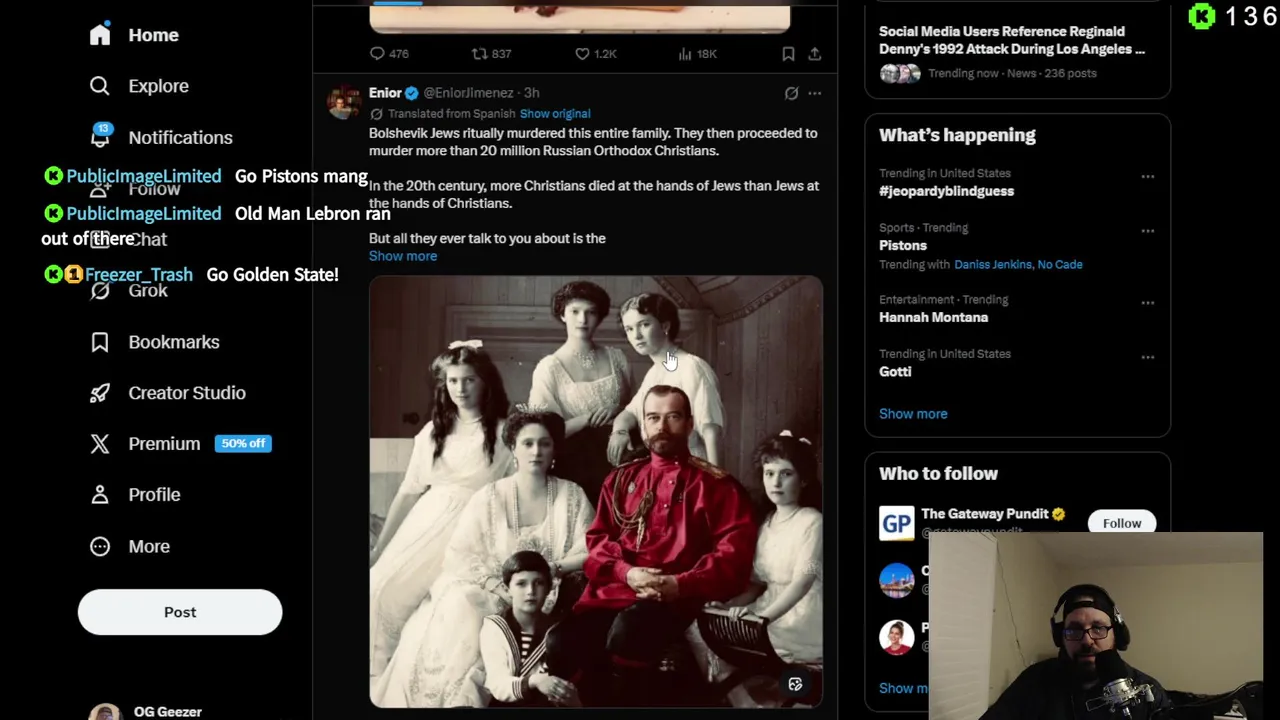This screenshot has height=720, width=1280.
Task: Click the Post button
Action: point(180,612)
